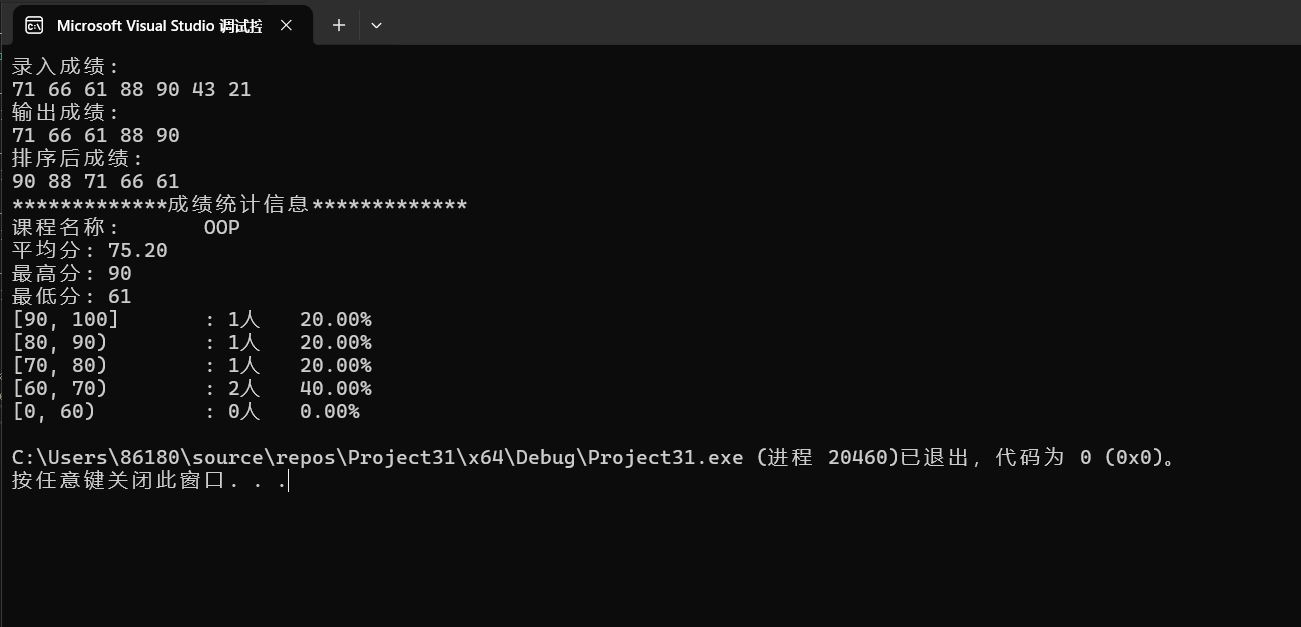Select the Microsoft Visual Studio debug console tab
This screenshot has width=1301, height=627.
160,25
